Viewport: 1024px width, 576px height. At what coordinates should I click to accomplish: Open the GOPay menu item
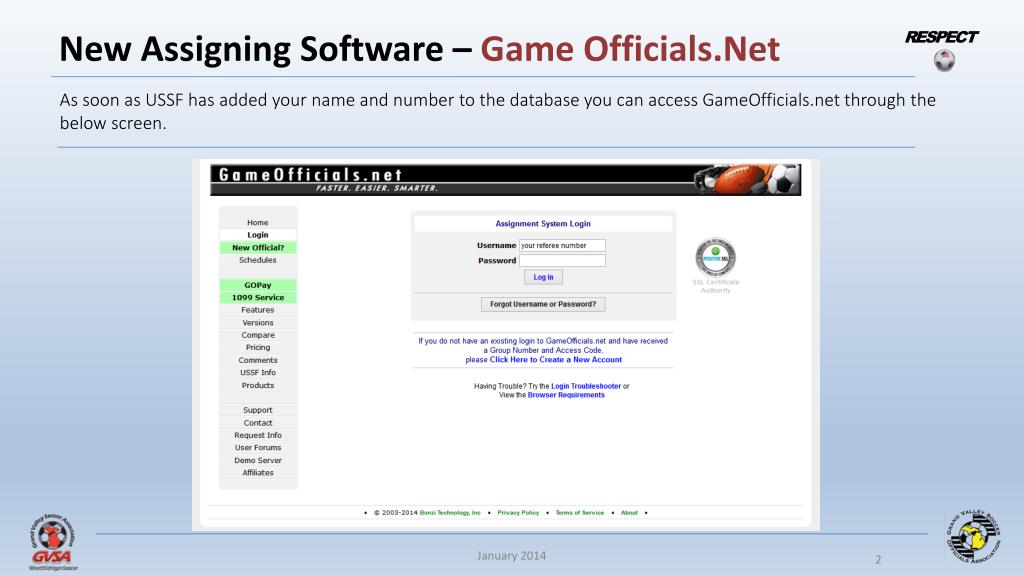pyautogui.click(x=258, y=285)
